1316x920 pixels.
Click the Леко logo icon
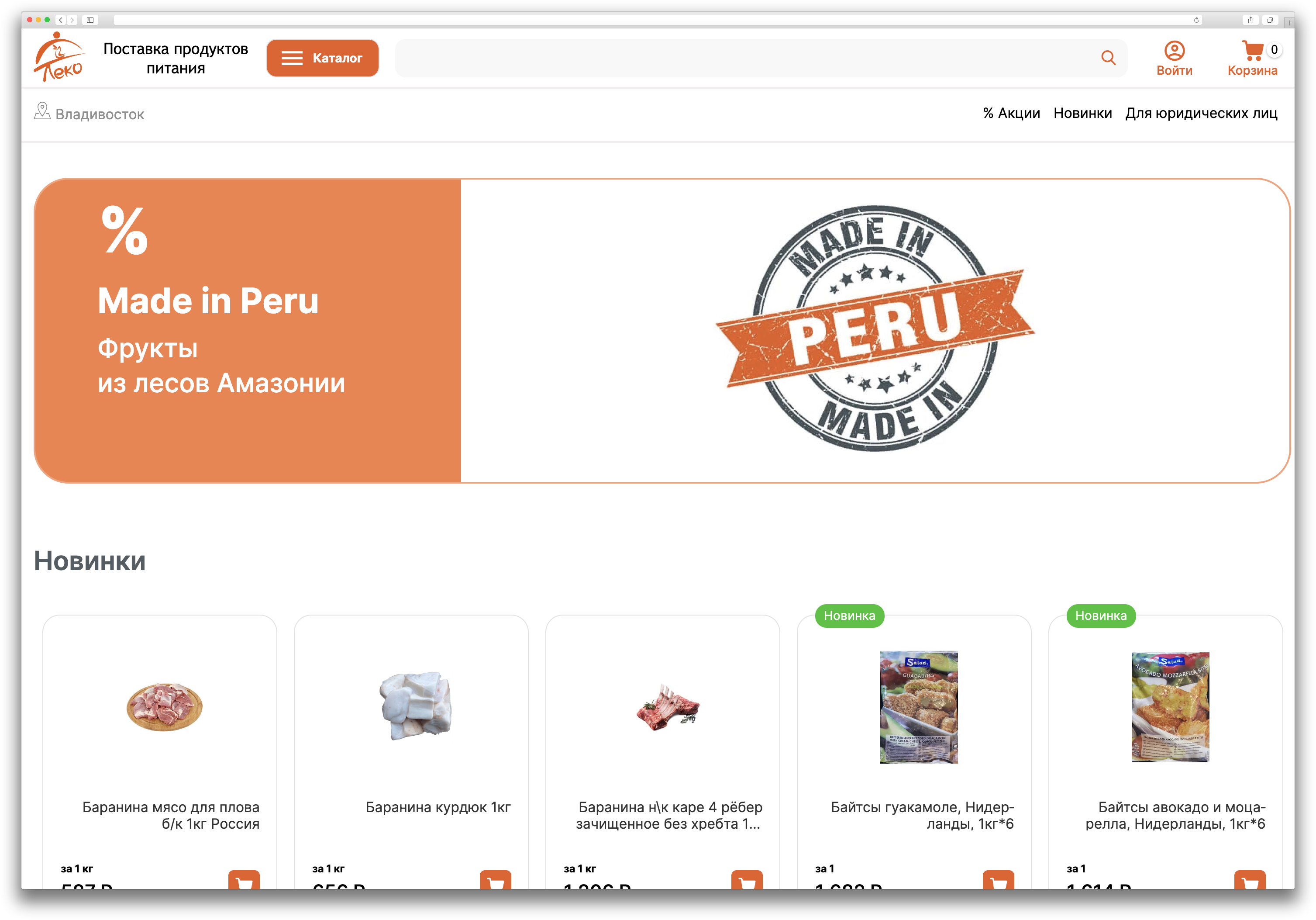59,57
